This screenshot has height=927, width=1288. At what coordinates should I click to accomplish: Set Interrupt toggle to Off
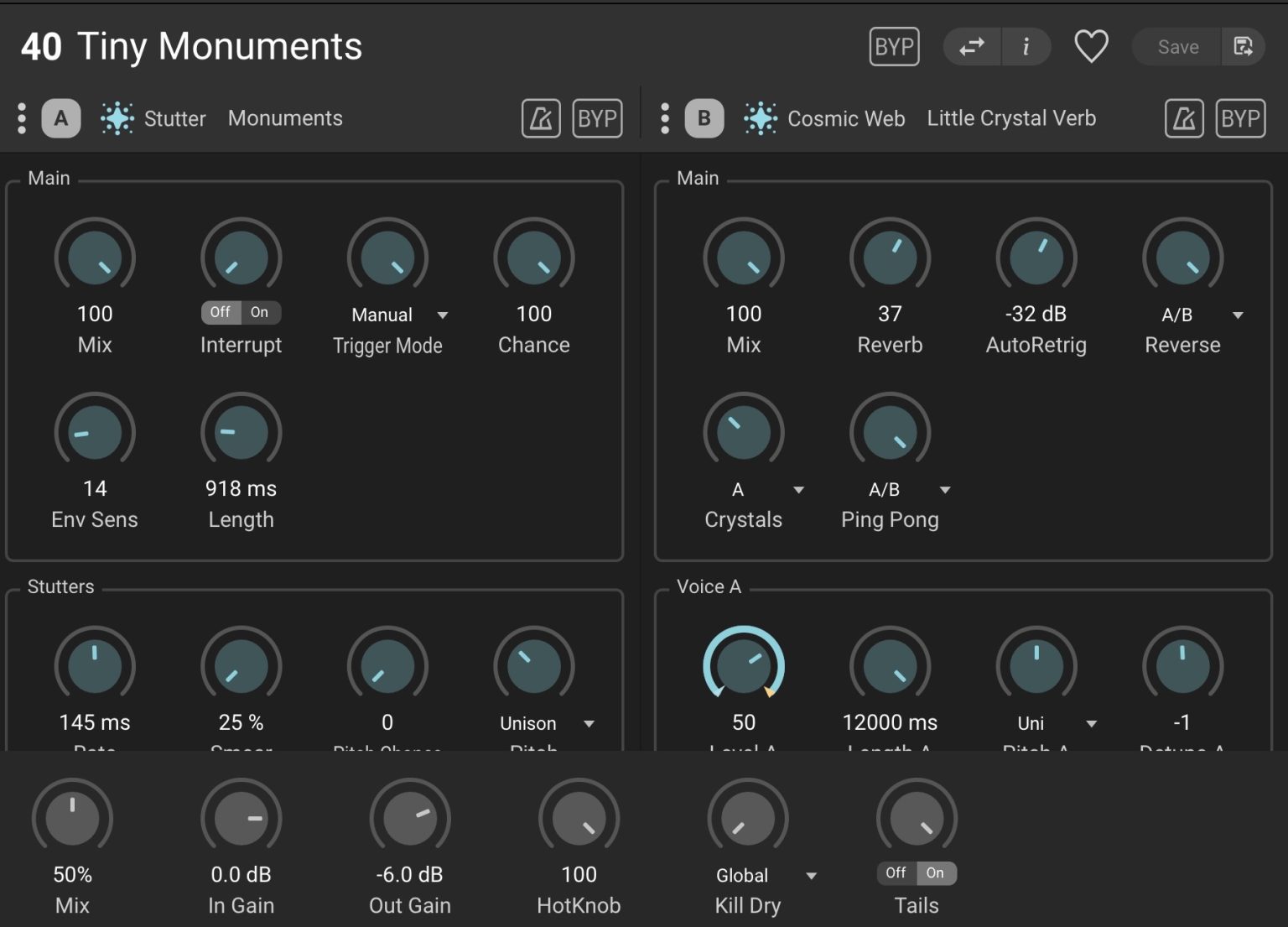[221, 312]
